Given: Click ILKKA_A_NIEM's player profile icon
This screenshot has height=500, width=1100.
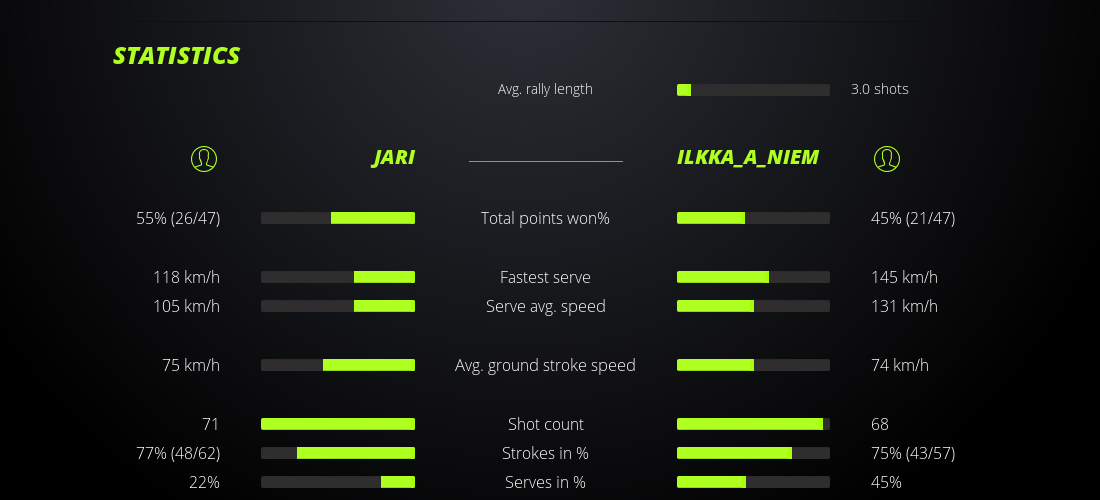Looking at the screenshot, I should [x=886, y=158].
